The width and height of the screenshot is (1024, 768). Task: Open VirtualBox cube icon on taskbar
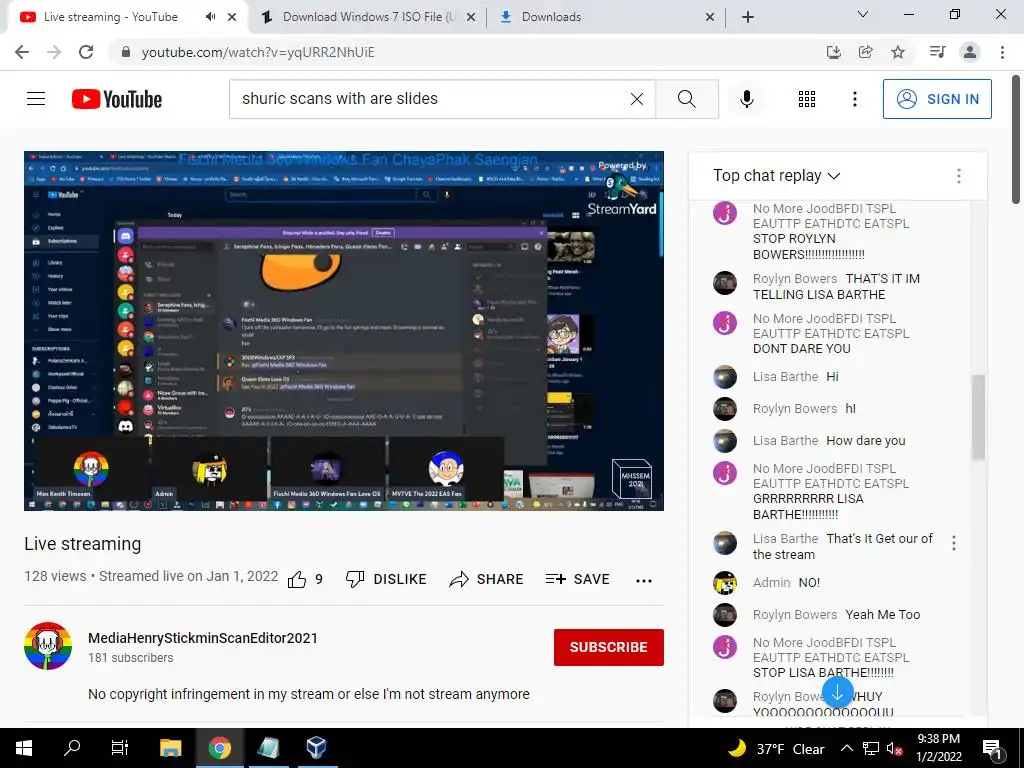point(316,748)
